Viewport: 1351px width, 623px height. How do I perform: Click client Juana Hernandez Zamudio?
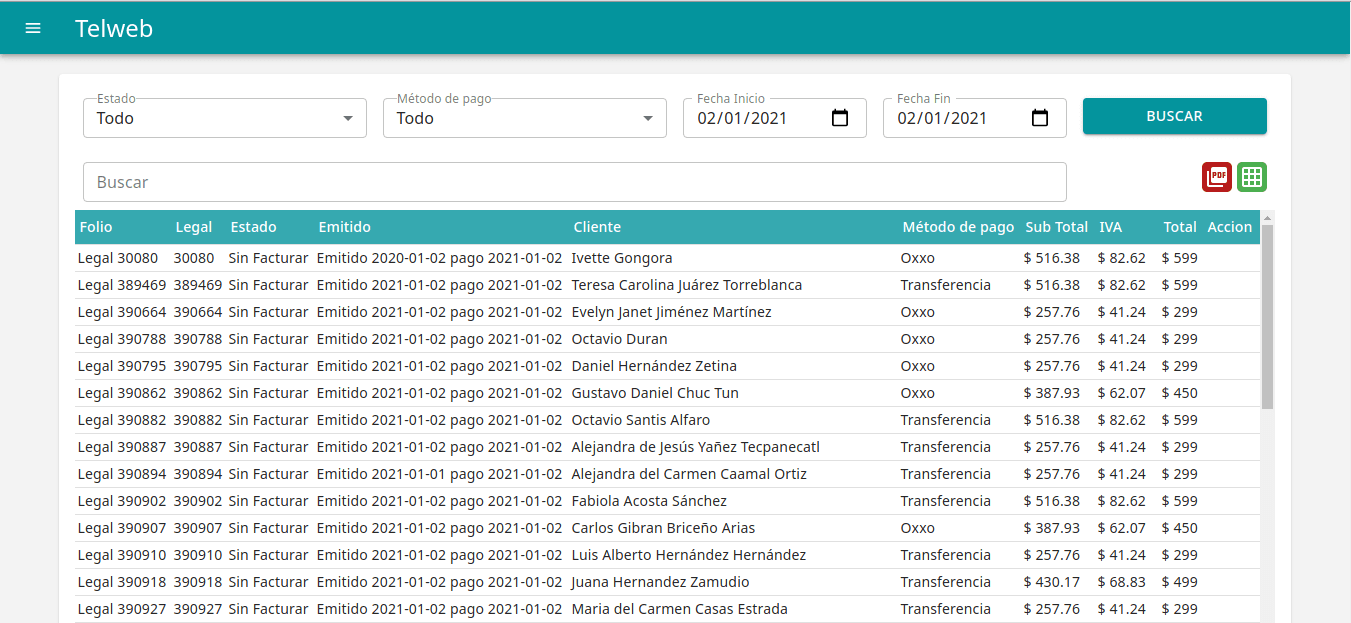(x=660, y=582)
